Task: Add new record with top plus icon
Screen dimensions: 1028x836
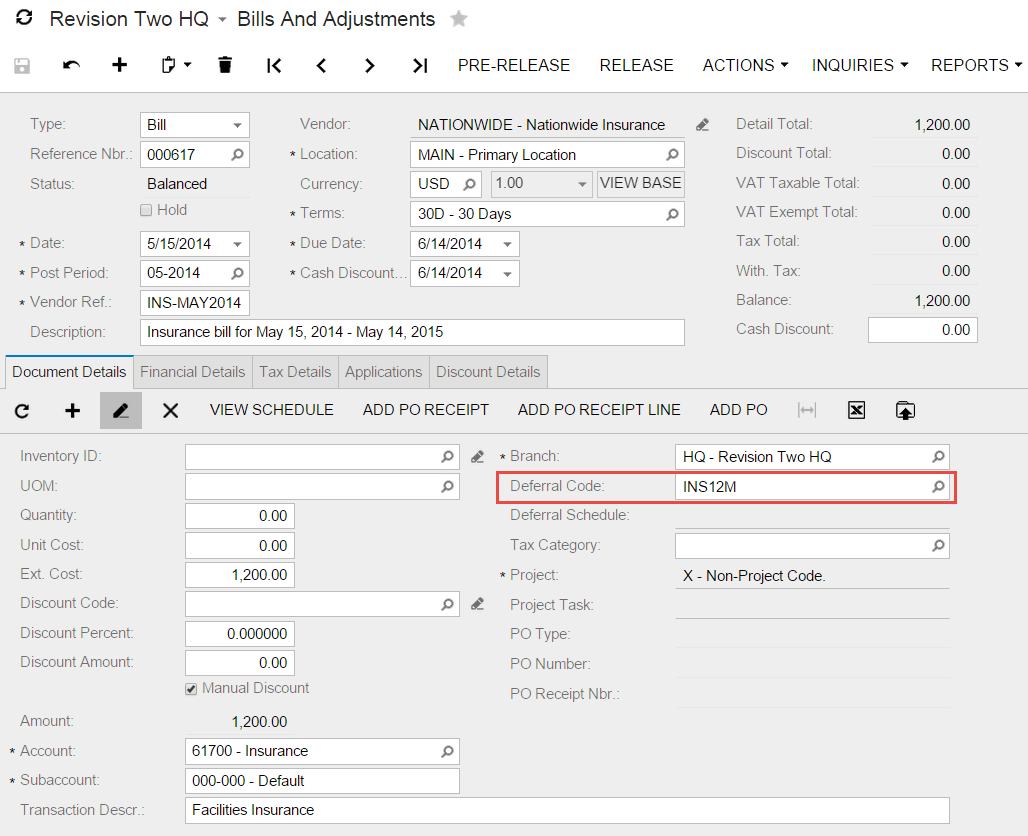Action: pyautogui.click(x=119, y=65)
